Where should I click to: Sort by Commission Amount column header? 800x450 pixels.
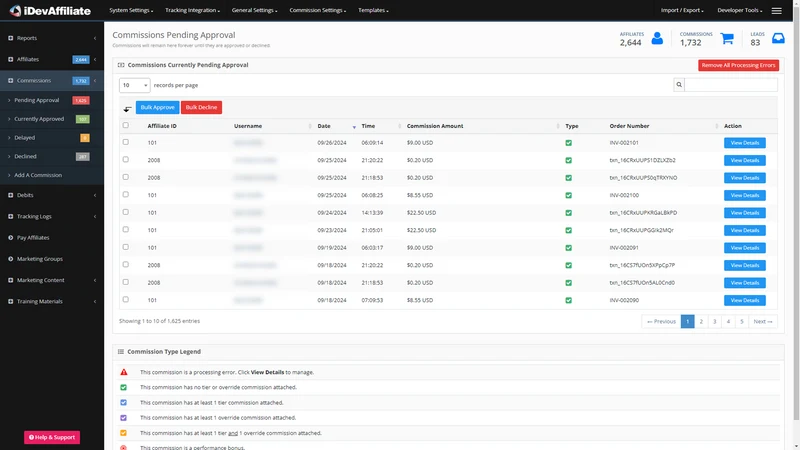(x=435, y=126)
